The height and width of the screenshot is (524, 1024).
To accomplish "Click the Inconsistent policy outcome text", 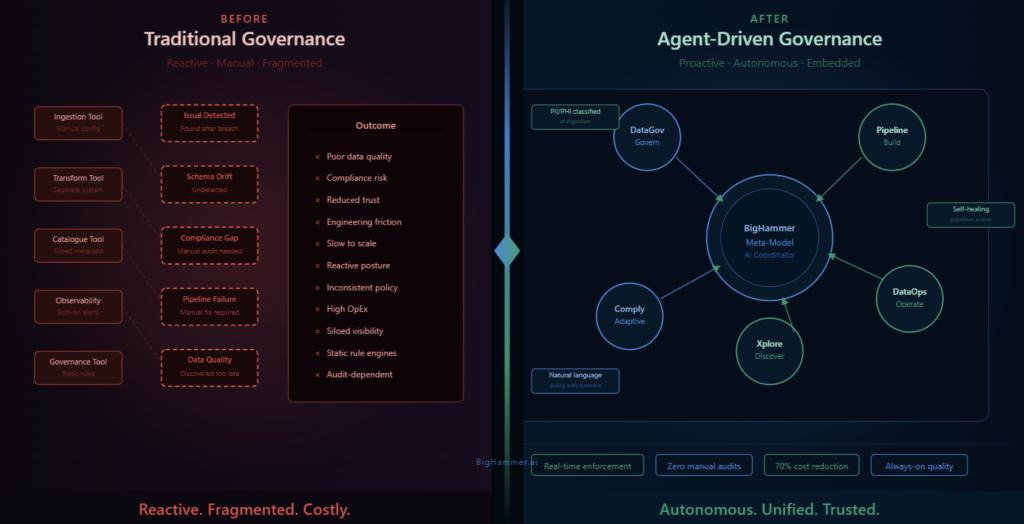I will 362,287.
